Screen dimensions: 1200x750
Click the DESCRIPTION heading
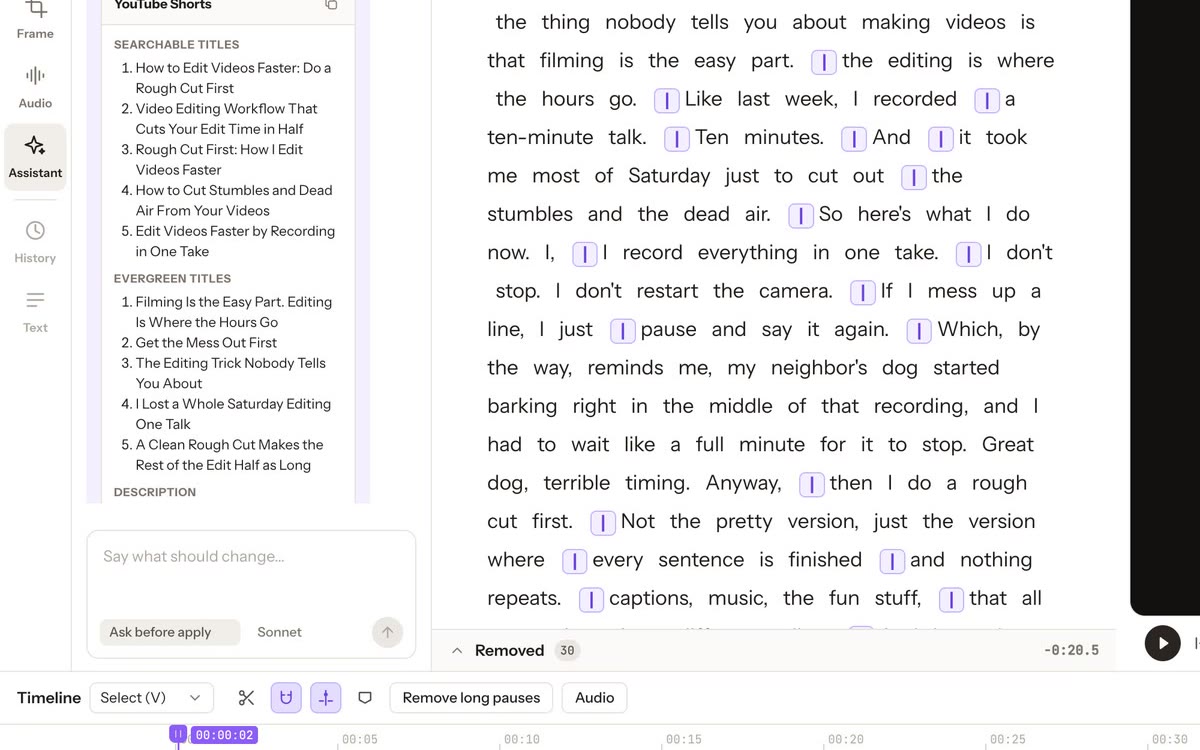pos(155,493)
